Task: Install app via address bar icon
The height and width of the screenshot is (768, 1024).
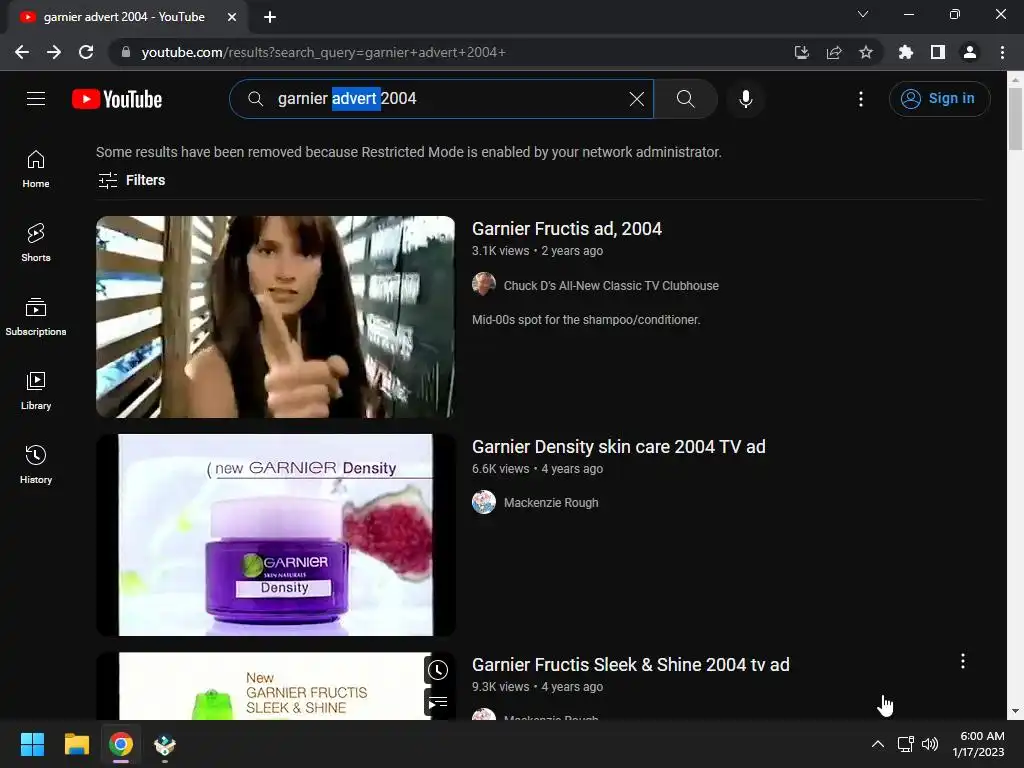Action: (x=801, y=52)
